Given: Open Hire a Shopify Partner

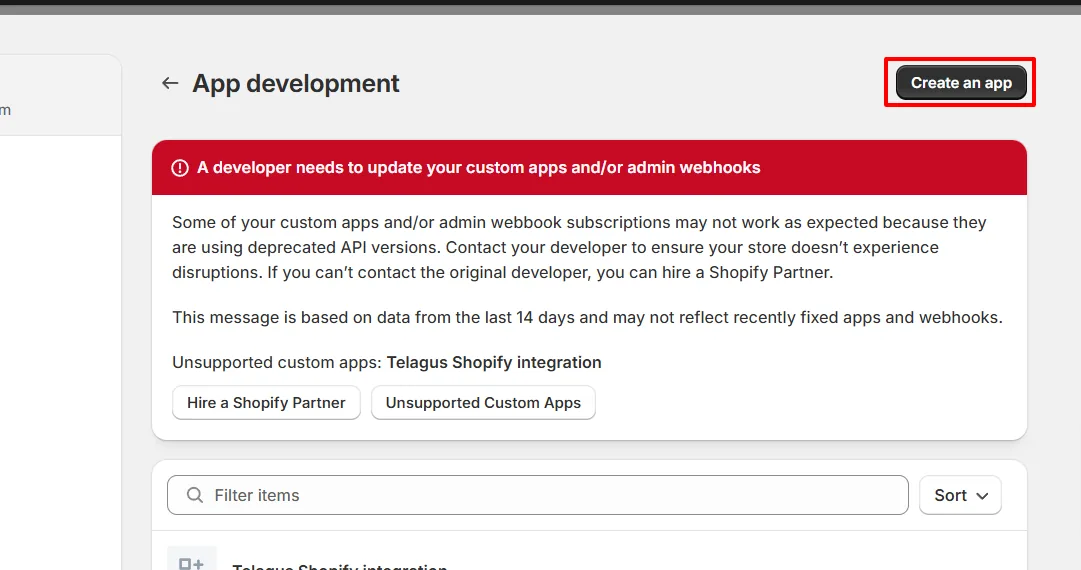Looking at the screenshot, I should (x=266, y=403).
